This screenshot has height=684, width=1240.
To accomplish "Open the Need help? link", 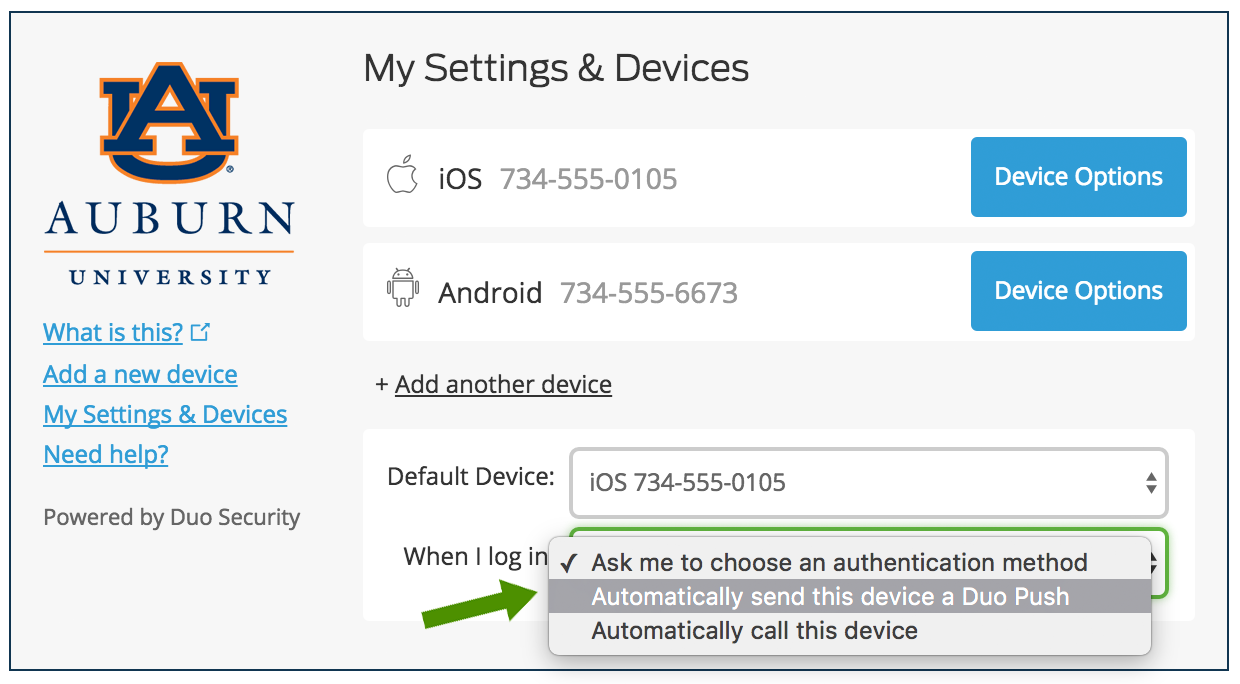I will [106, 454].
